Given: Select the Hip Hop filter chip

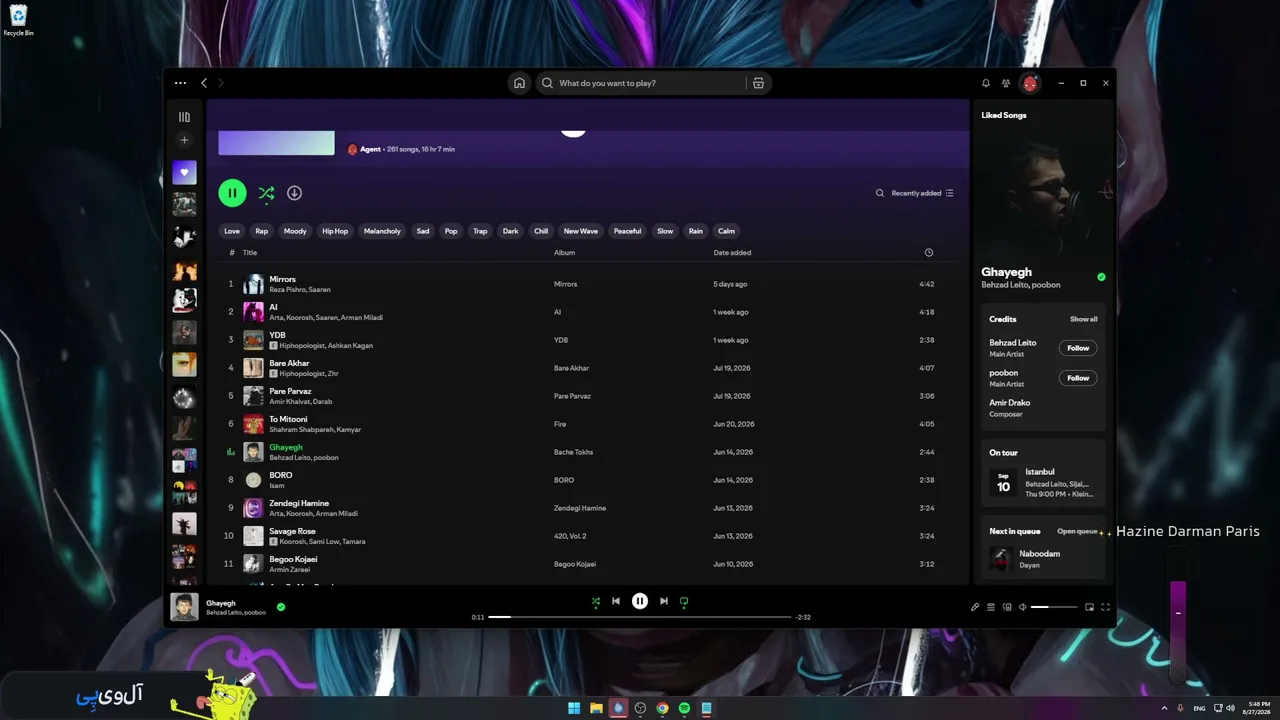Looking at the screenshot, I should point(335,231).
